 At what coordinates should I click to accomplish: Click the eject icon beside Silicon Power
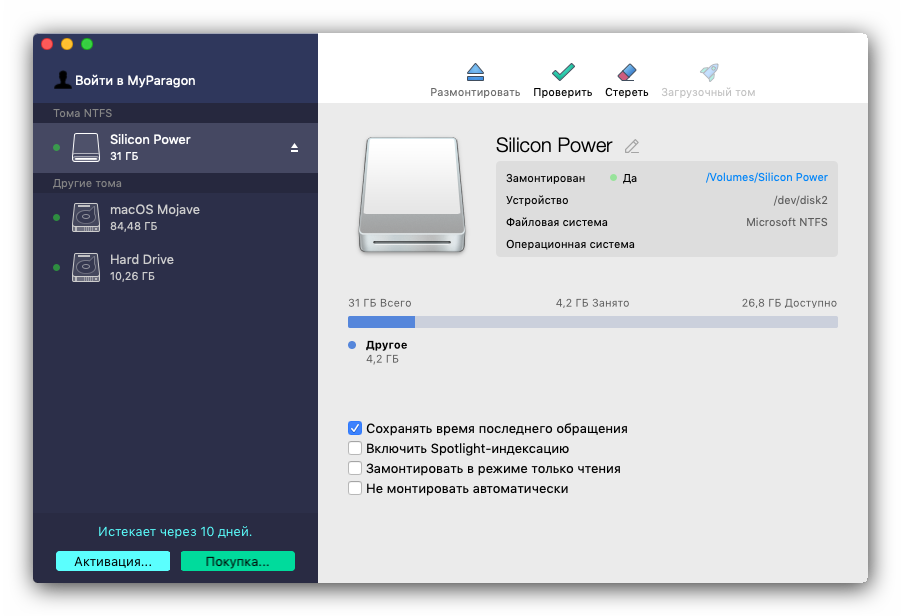click(x=294, y=148)
